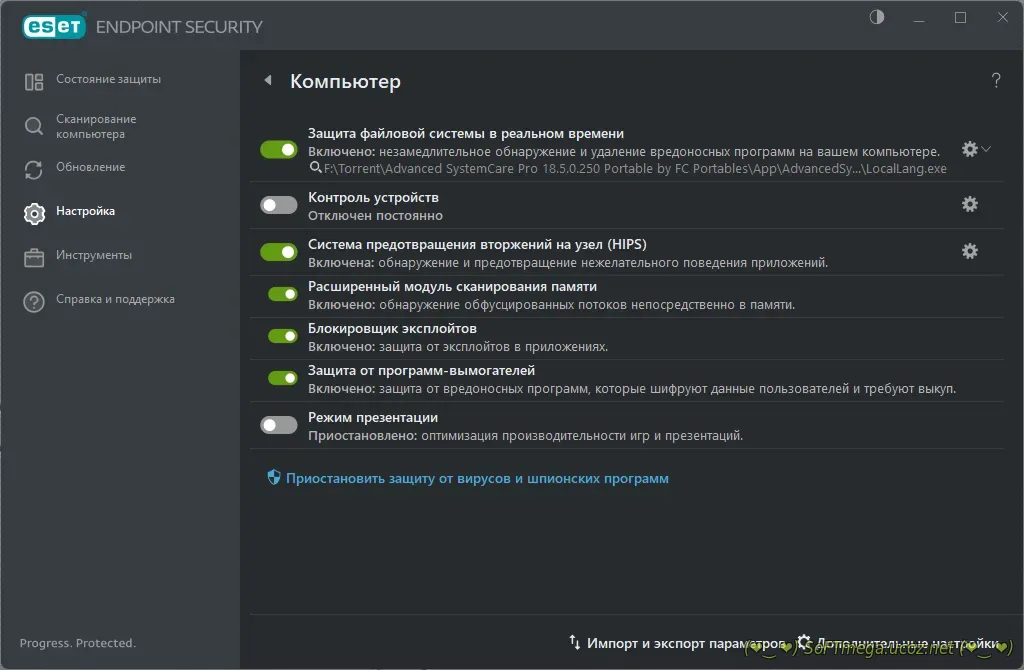Viewport: 1024px width, 670px height.
Task: Click Приостановить защиту от вирусов link
Action: (x=477, y=479)
